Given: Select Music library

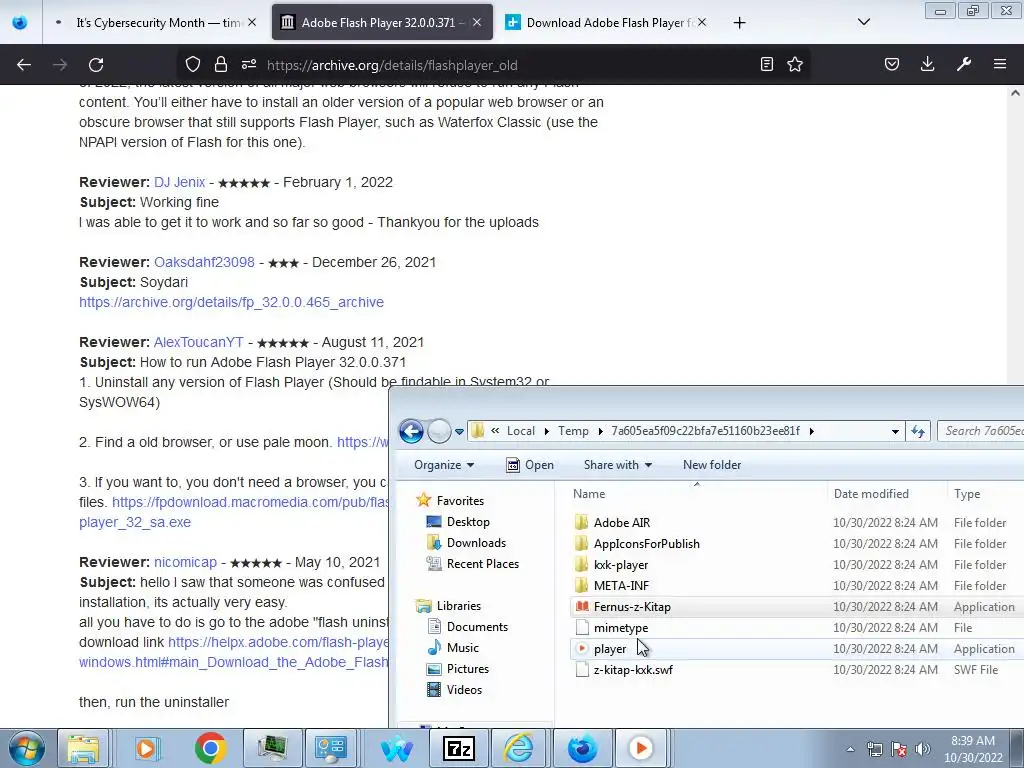Looking at the screenshot, I should tap(462, 648).
